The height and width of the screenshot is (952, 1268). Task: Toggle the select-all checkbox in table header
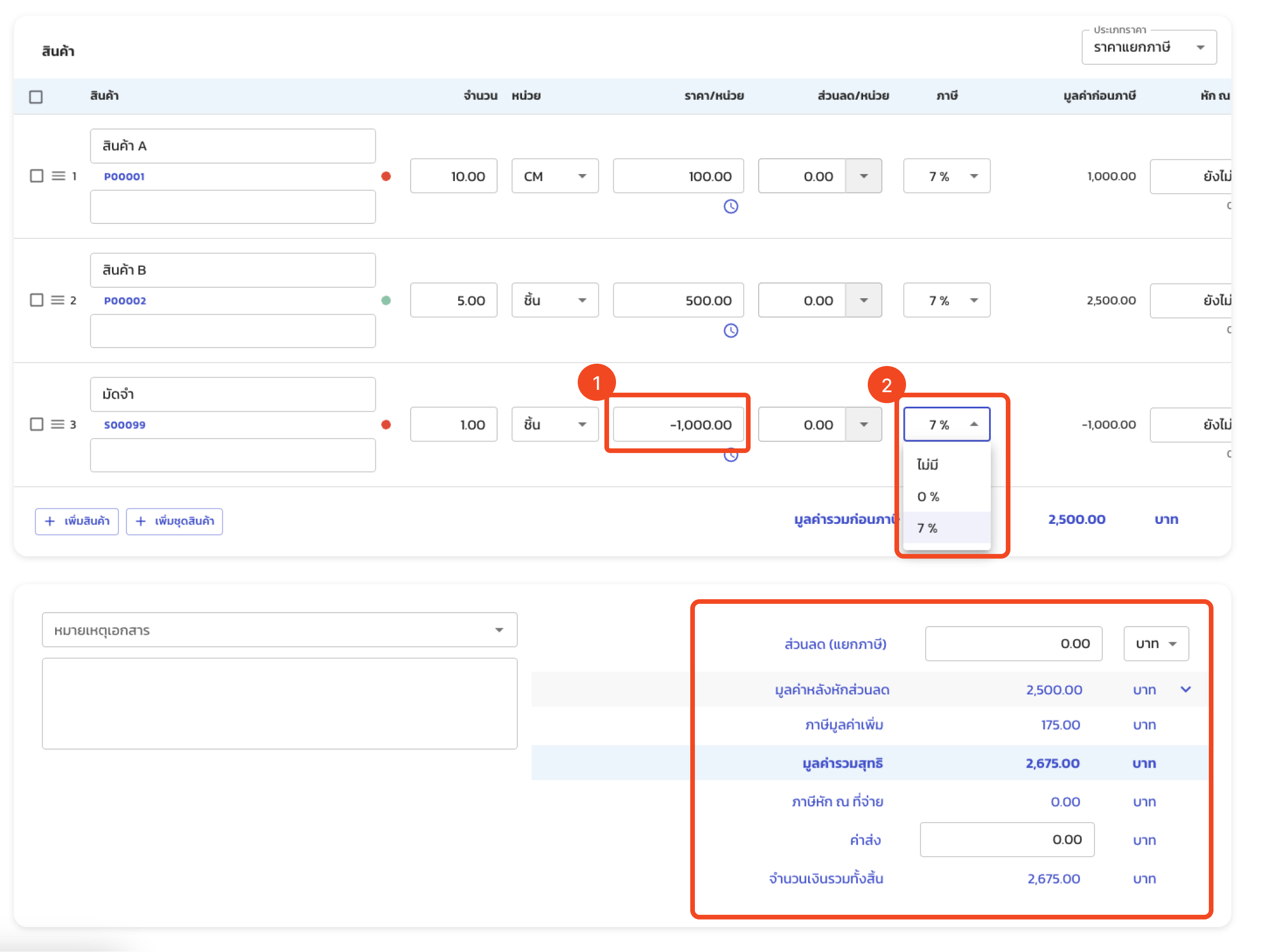pos(36,97)
